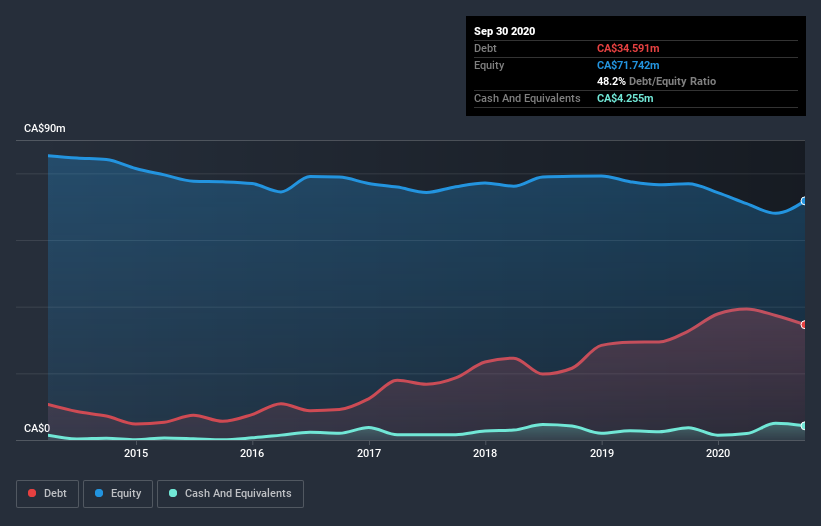
Task: Click the blue Equity endpoint marker on chart
Action: point(803,201)
